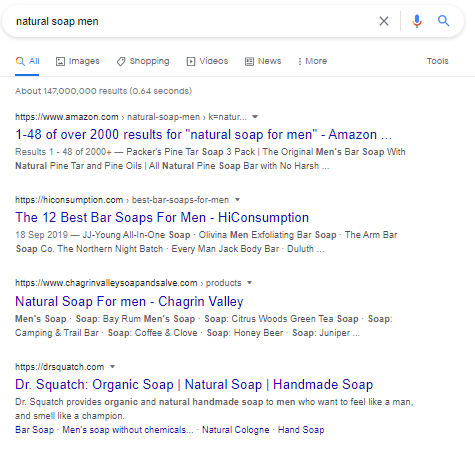This screenshot has width=475, height=458.
Task: Expand the dropdown arrow beside the amazon.com URL
Action: point(255,117)
